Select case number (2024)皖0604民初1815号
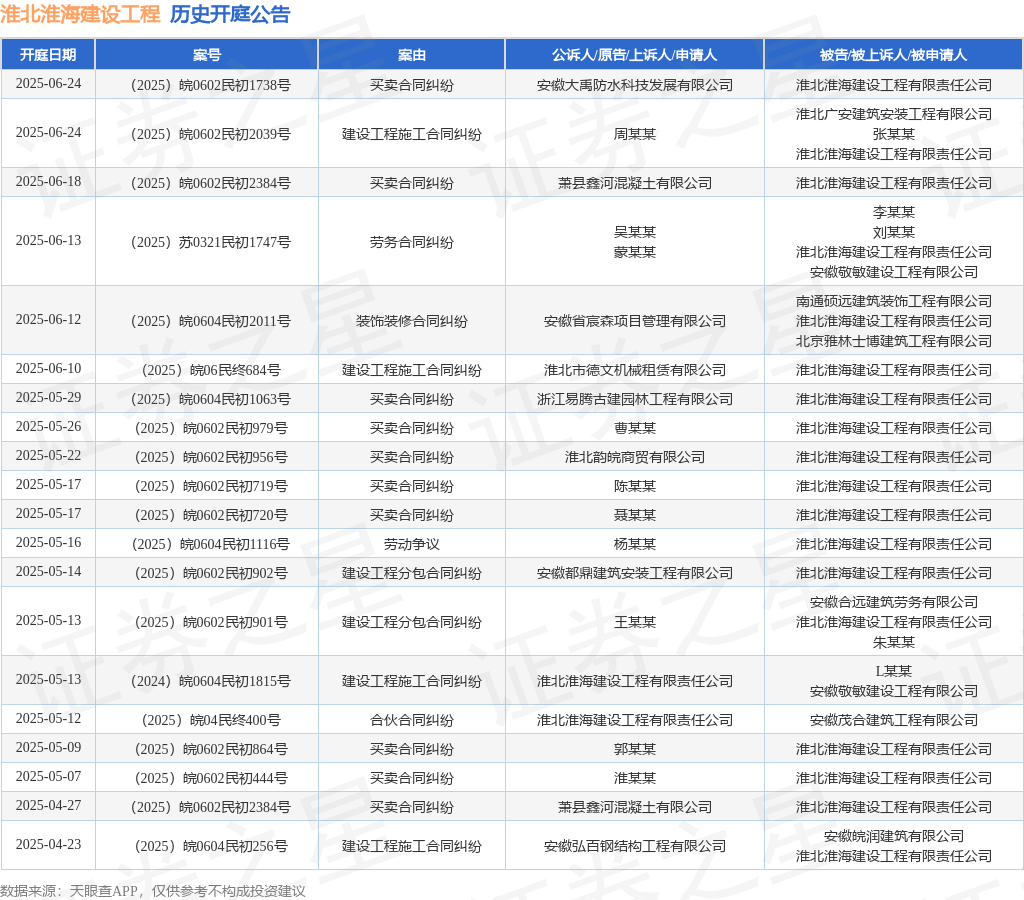The height and width of the screenshot is (900, 1024). 207,681
